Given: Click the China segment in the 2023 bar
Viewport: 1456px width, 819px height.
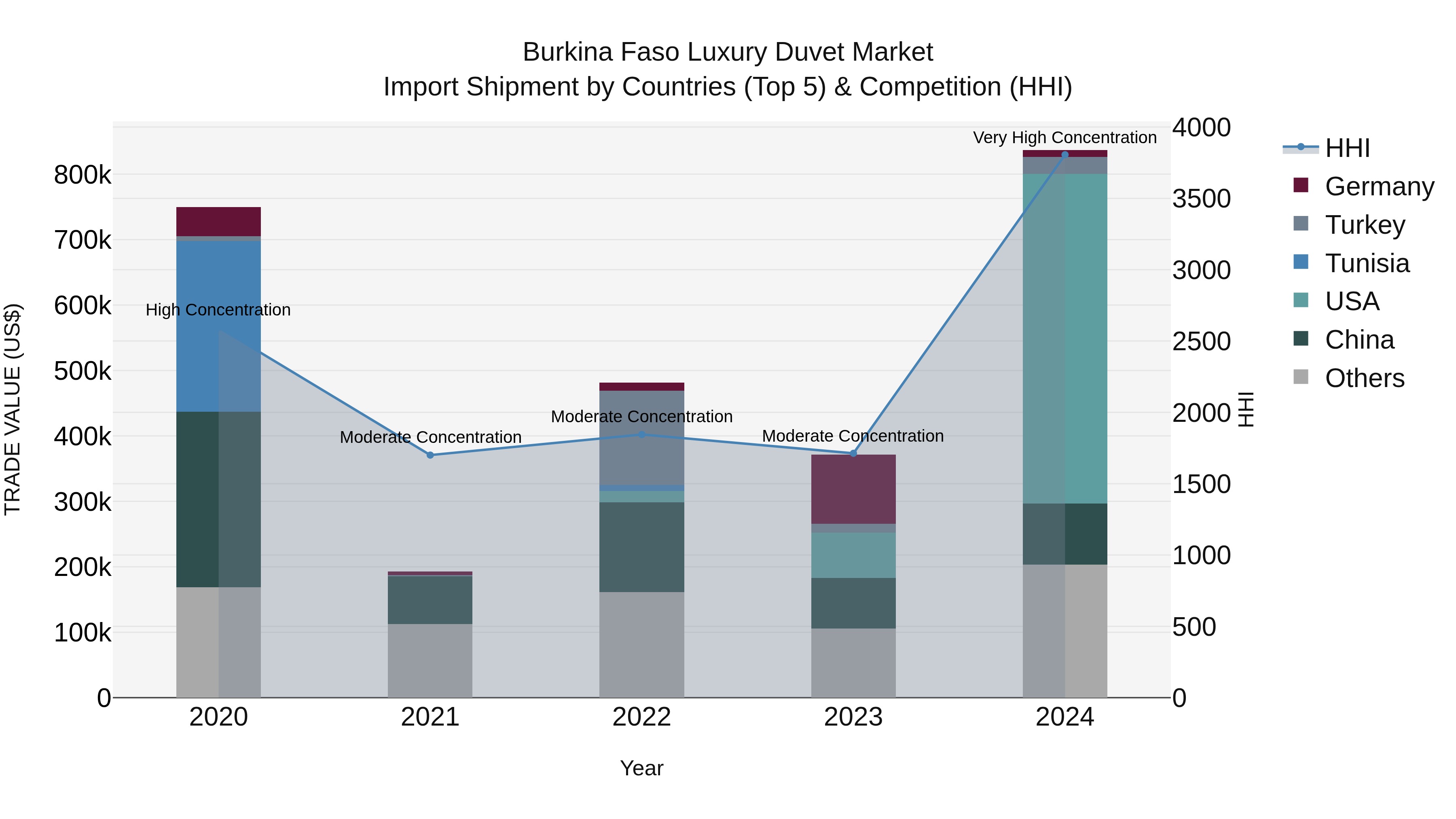Looking at the screenshot, I should click(853, 604).
